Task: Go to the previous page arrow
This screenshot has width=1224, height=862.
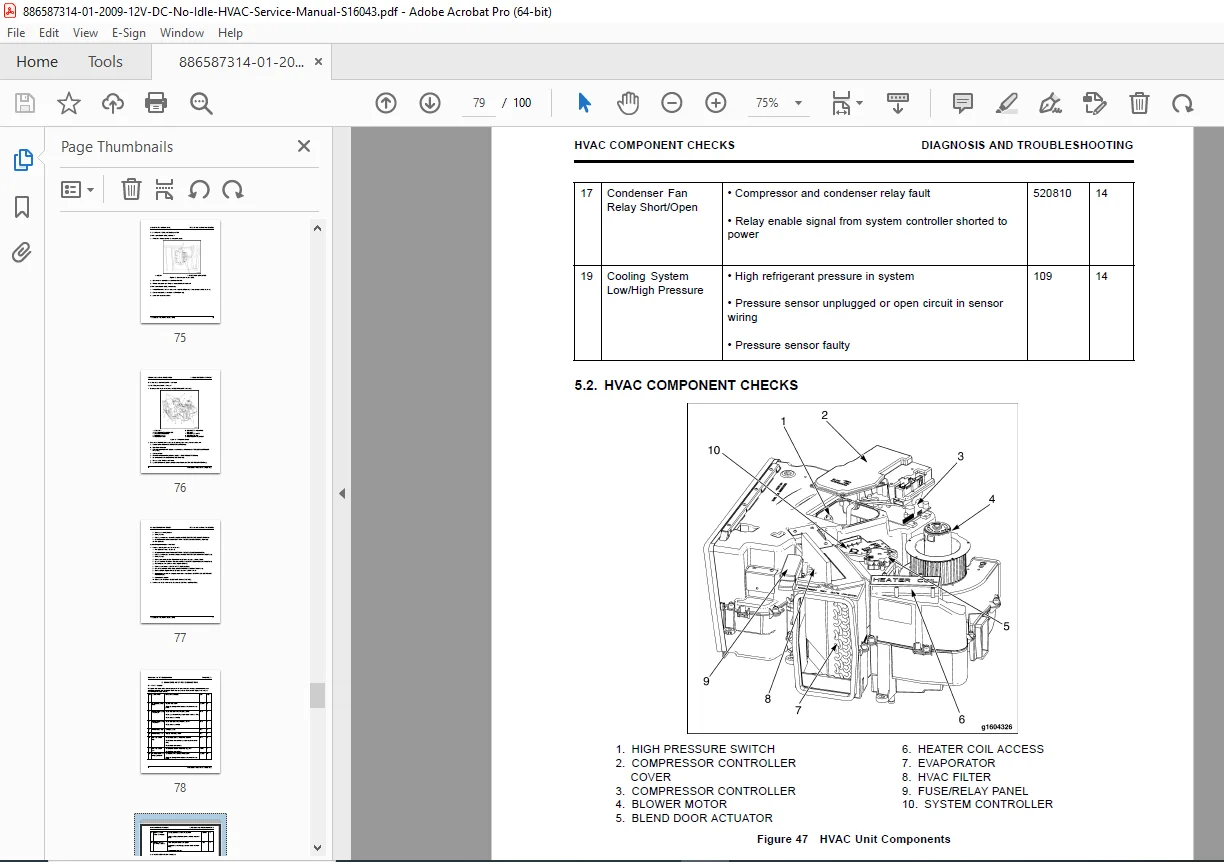Action: click(386, 103)
